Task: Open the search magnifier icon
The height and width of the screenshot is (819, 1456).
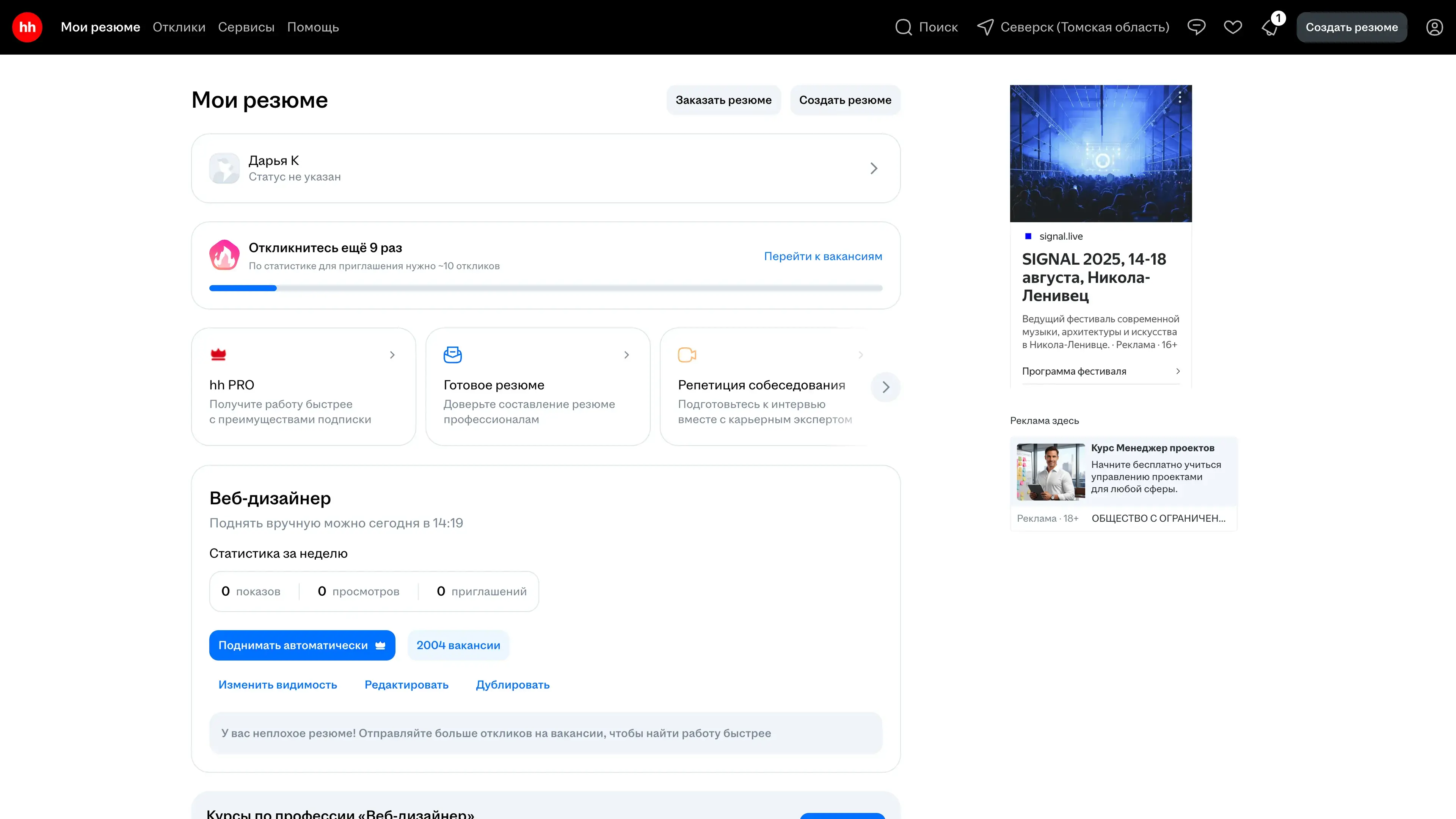Action: (x=903, y=27)
